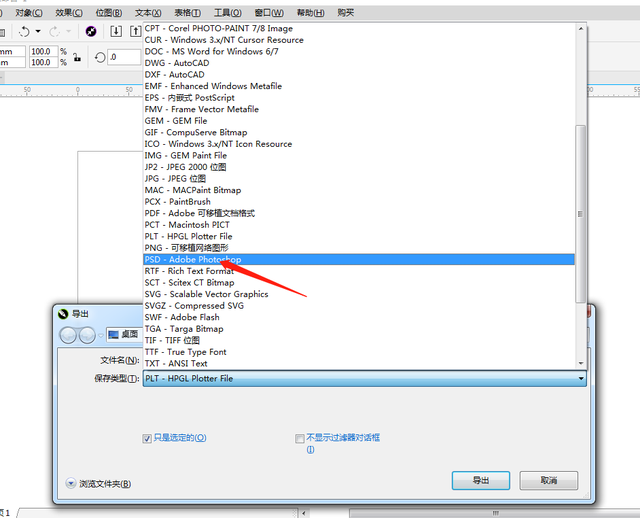Image resolution: width=640 pixels, height=518 pixels.
Task: Select PCX - PaintBrush
Action: coord(359,202)
